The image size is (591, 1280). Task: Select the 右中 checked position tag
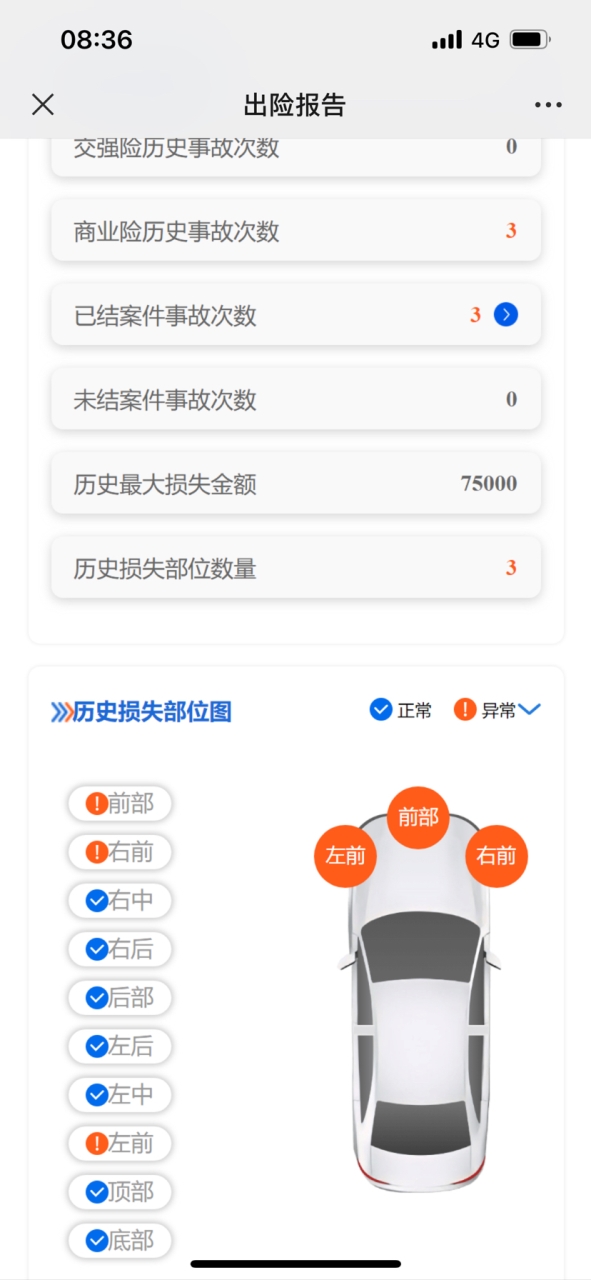tap(120, 900)
